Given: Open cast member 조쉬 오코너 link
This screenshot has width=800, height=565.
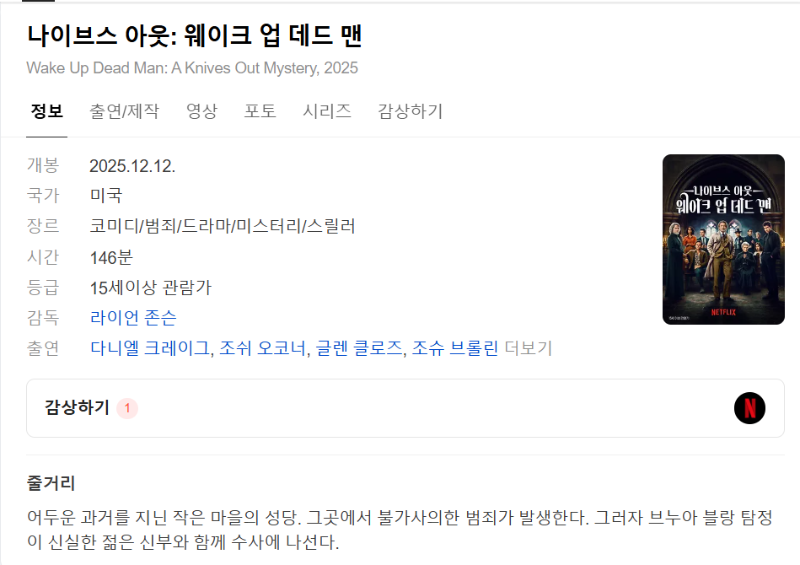Looking at the screenshot, I should [263, 348].
